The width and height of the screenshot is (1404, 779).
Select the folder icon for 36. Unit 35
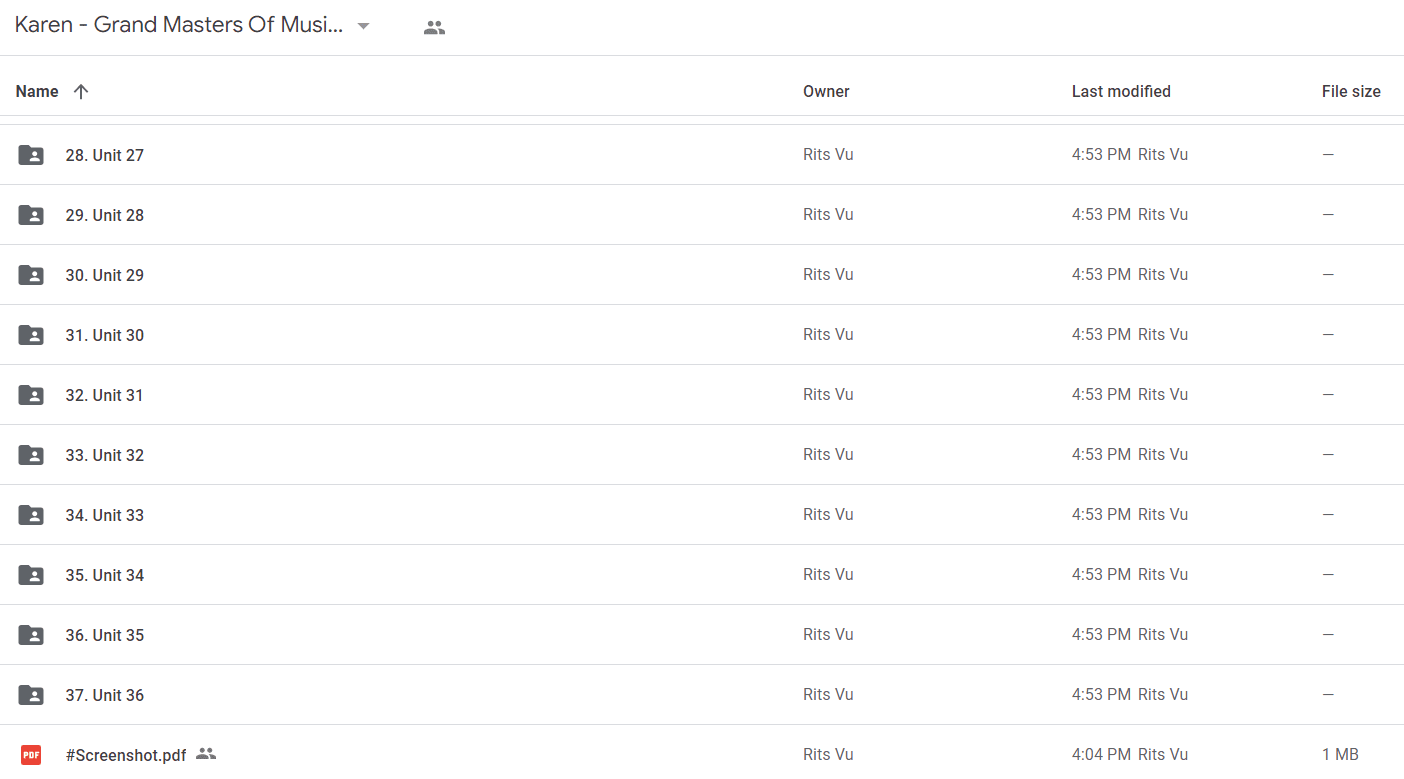point(31,635)
